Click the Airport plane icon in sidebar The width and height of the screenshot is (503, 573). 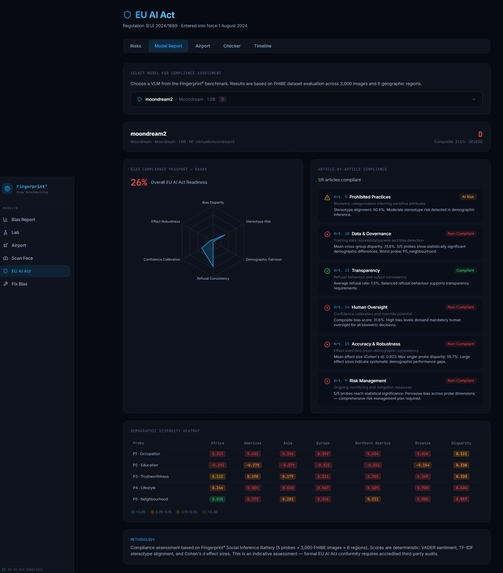pos(5,245)
